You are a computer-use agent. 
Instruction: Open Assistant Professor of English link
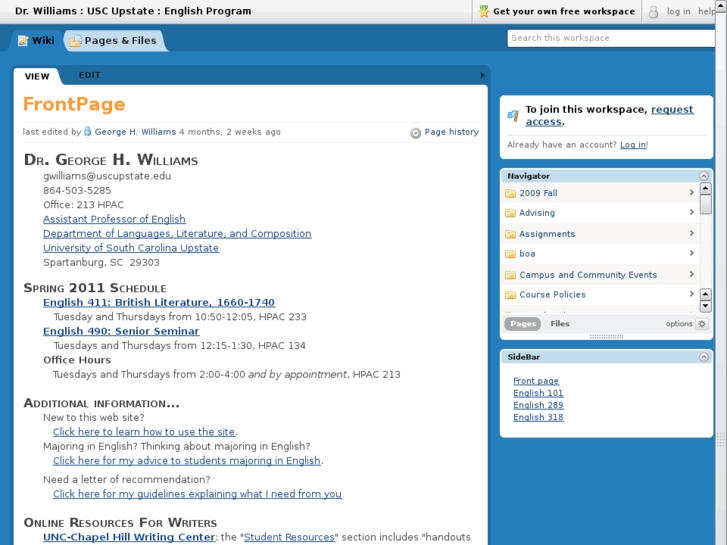114,219
